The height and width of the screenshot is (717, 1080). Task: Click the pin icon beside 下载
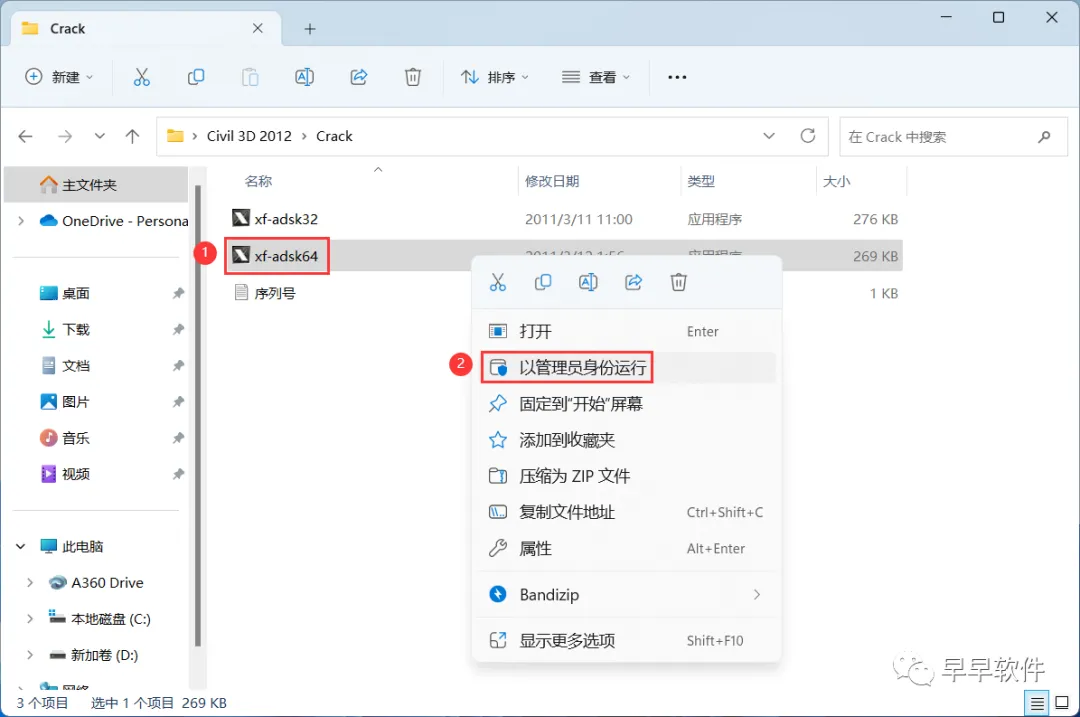tap(178, 329)
